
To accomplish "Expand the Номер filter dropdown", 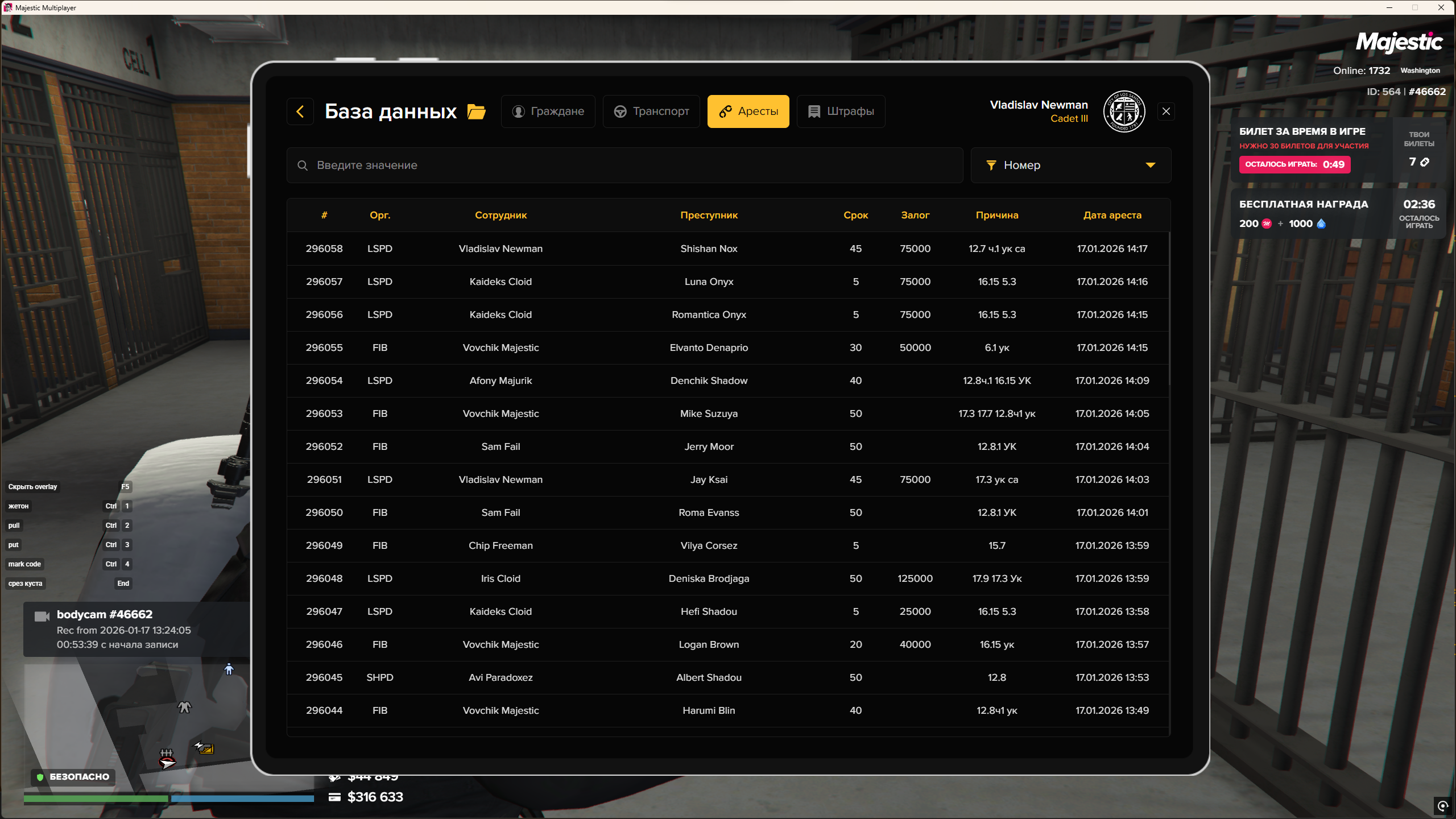I will 1070,166.
